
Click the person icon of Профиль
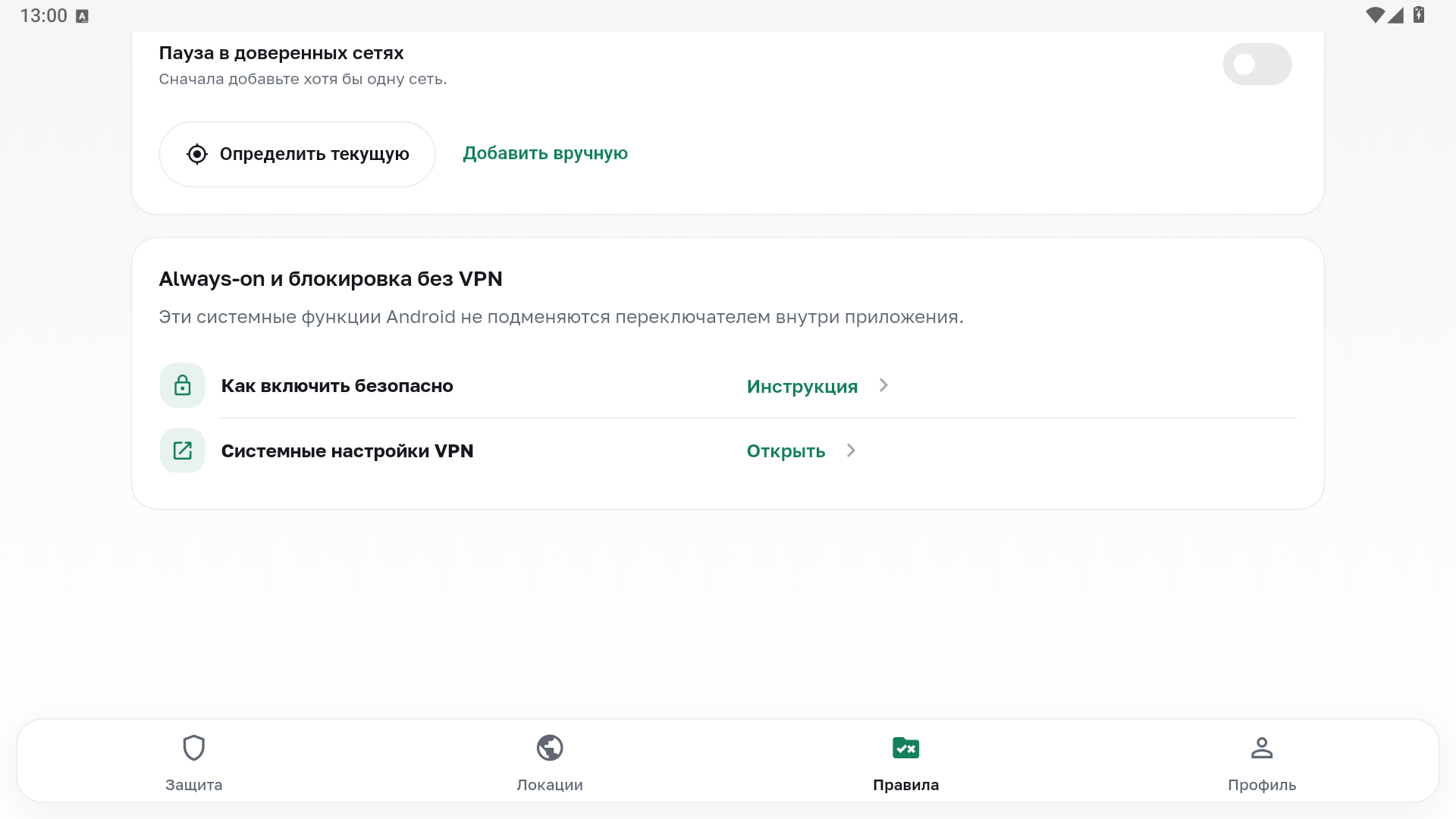pos(1262,748)
